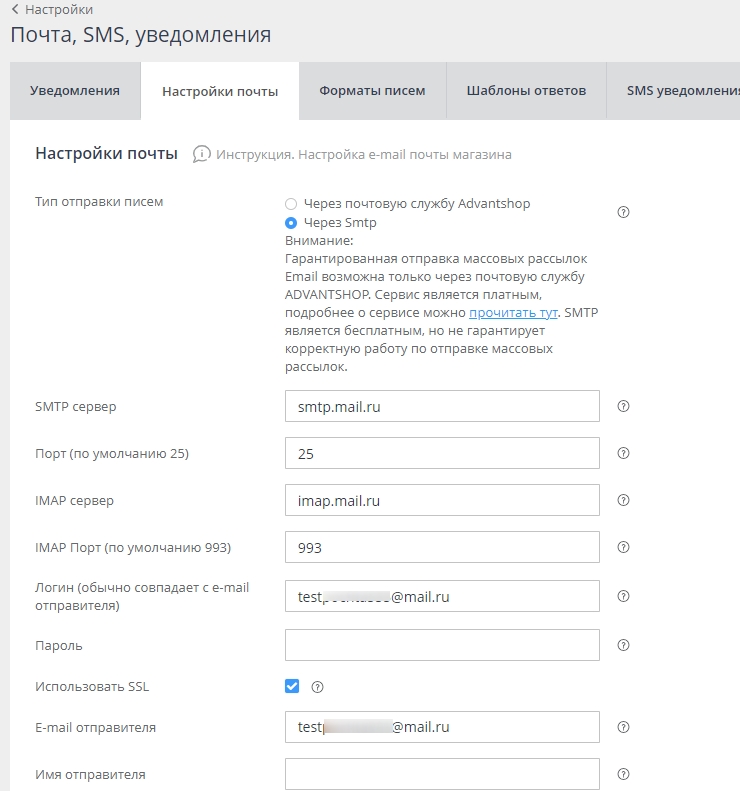The image size is (740, 791).
Task: Click help icon next to Пароль field
Action: pyautogui.click(x=623, y=645)
